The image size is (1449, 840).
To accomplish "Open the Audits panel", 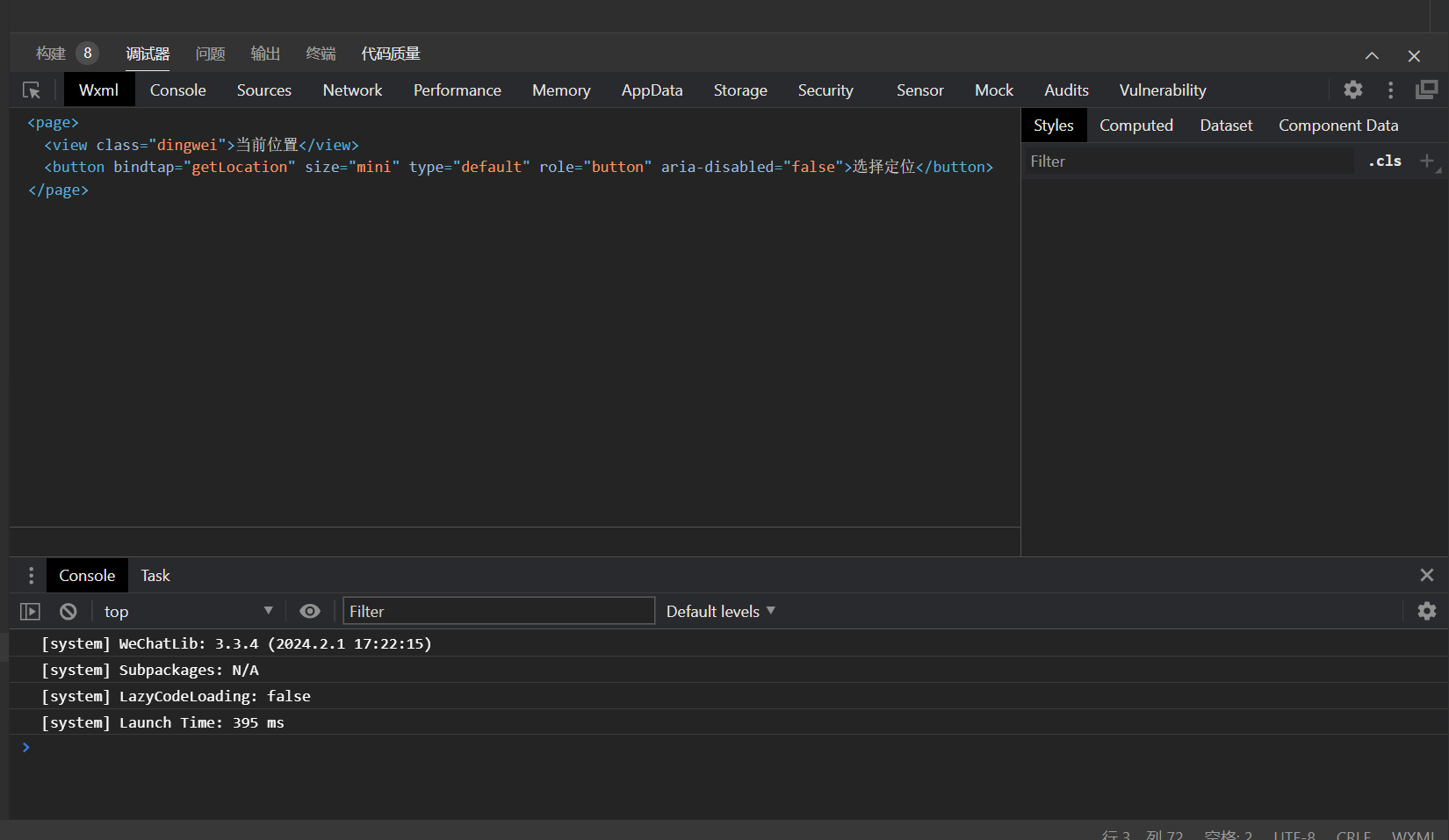I will coord(1066,90).
